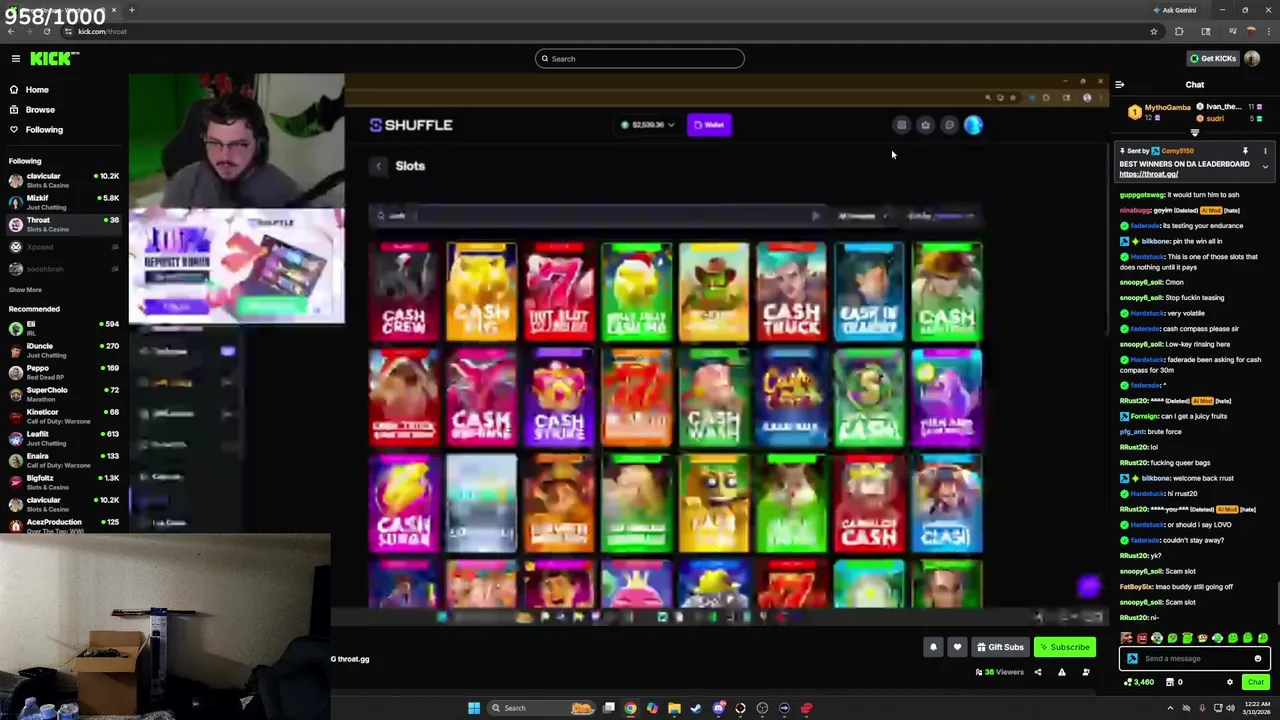Open the icon right of the report triangle
Screen dimensions: 1280x720
point(1085,672)
